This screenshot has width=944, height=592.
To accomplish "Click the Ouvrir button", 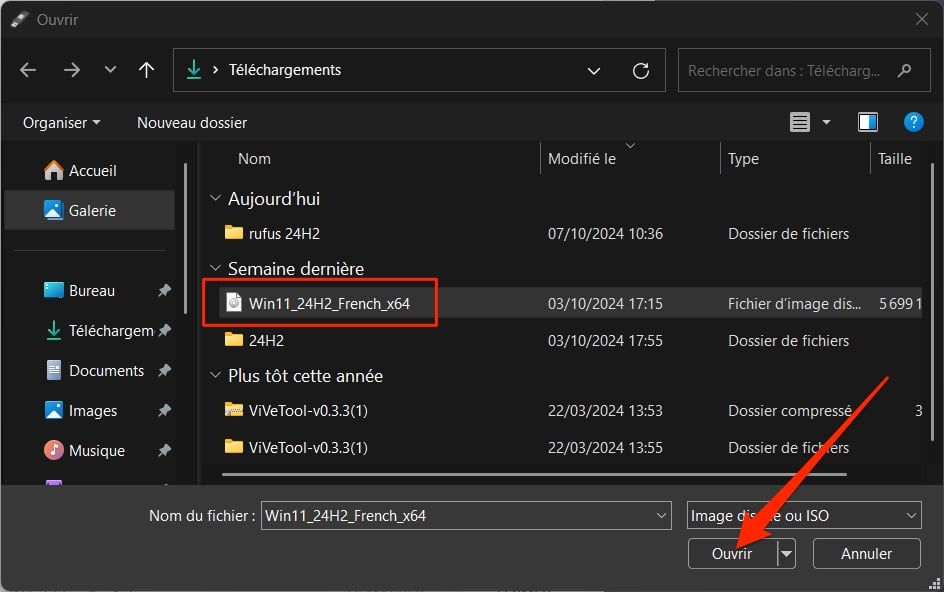I will [x=731, y=553].
